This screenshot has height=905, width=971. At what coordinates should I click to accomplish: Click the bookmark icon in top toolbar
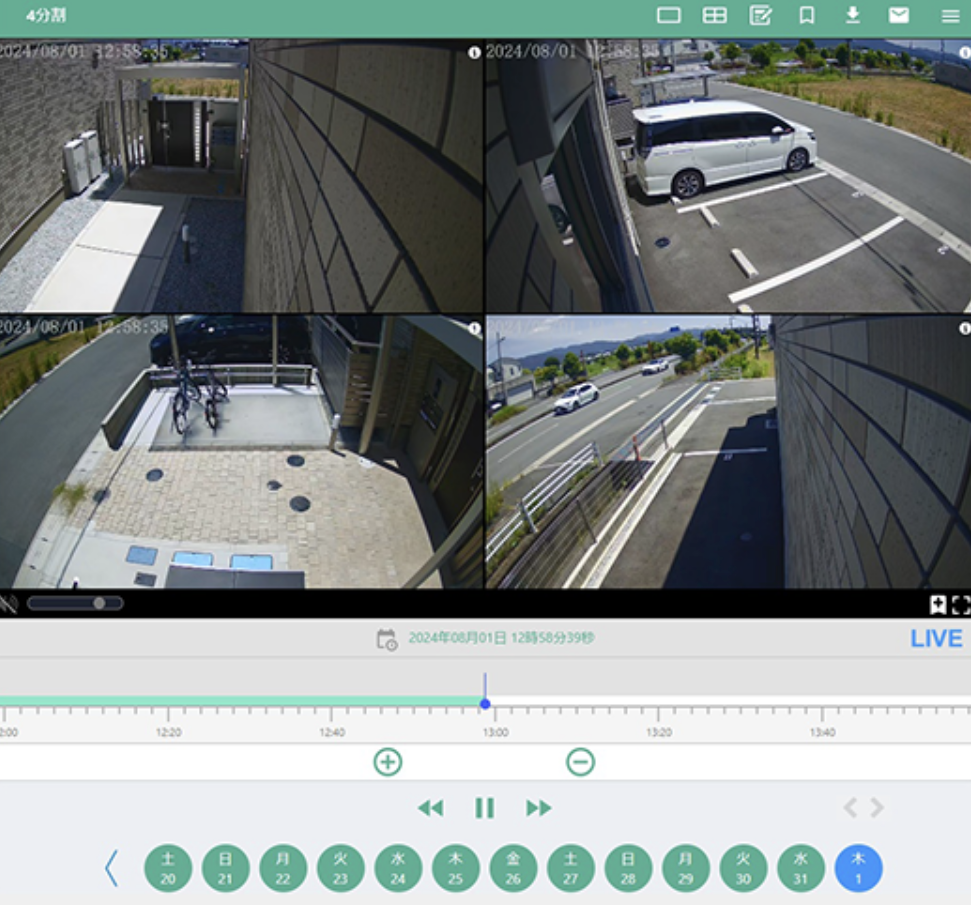click(x=806, y=15)
